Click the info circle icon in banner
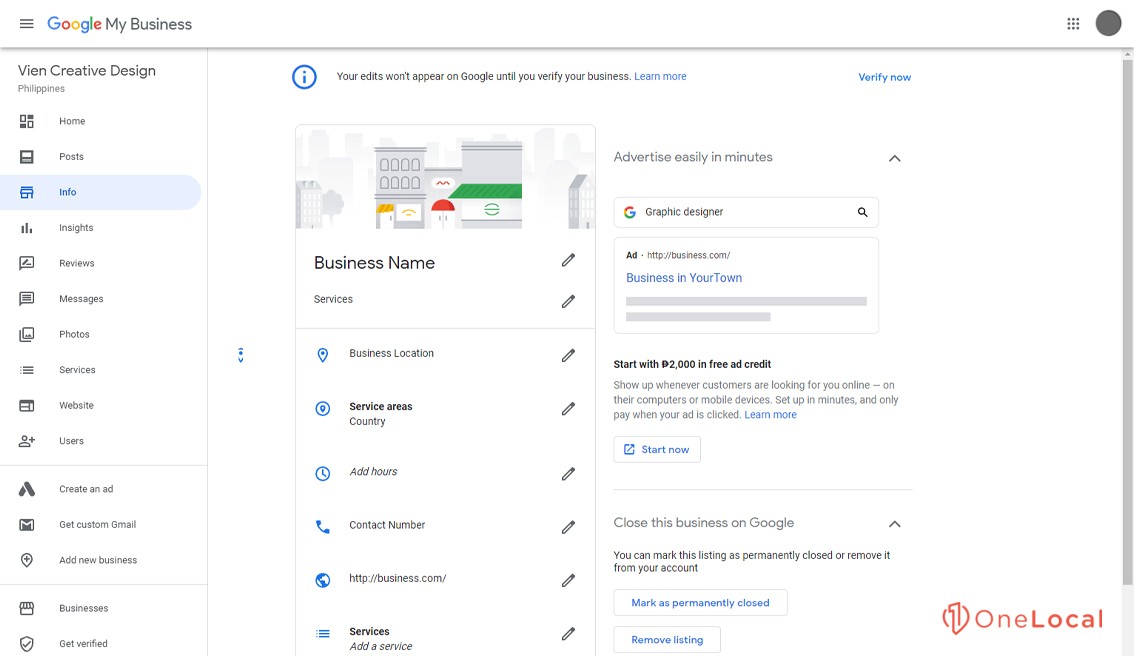The image size is (1134, 656). pos(304,77)
